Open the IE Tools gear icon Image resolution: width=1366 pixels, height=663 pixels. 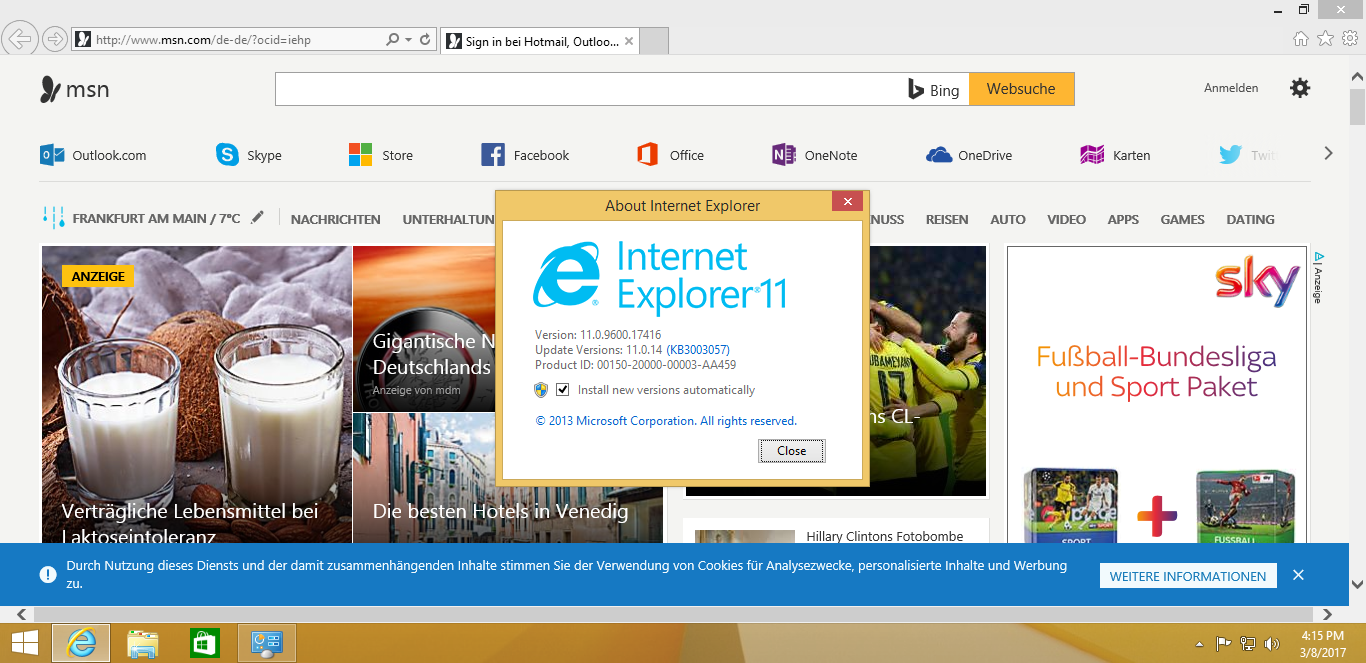1350,39
